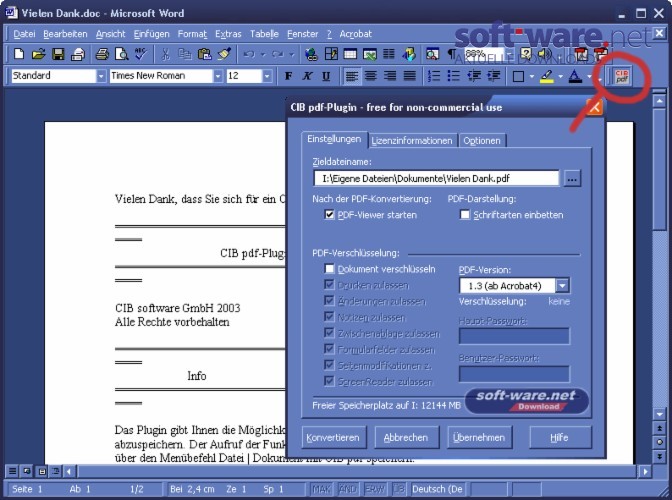
Task: Activate format painter brush icon
Action: (224, 54)
